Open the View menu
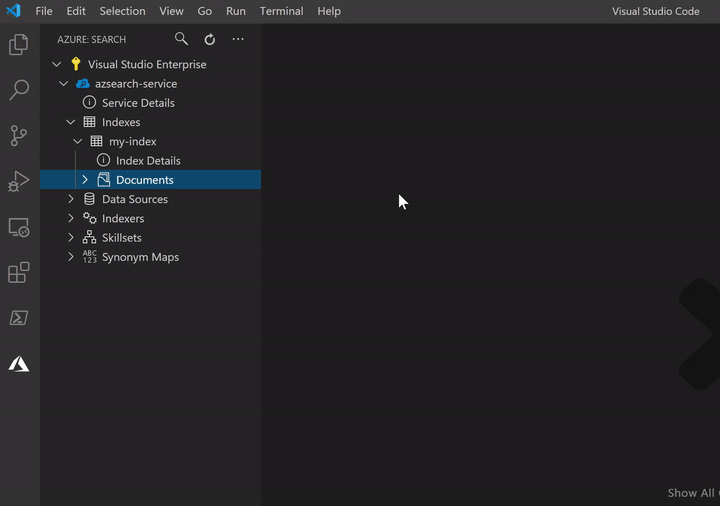 [x=171, y=11]
